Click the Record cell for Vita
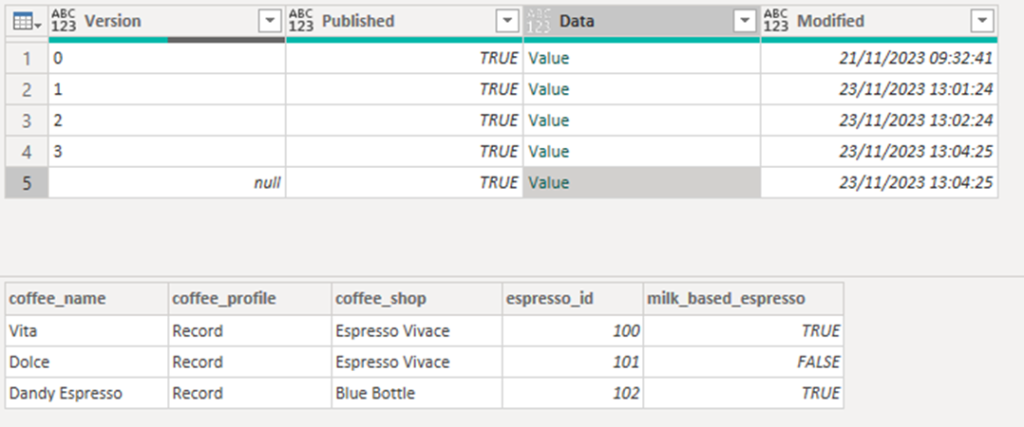This screenshot has height=427, width=1024. 250,331
